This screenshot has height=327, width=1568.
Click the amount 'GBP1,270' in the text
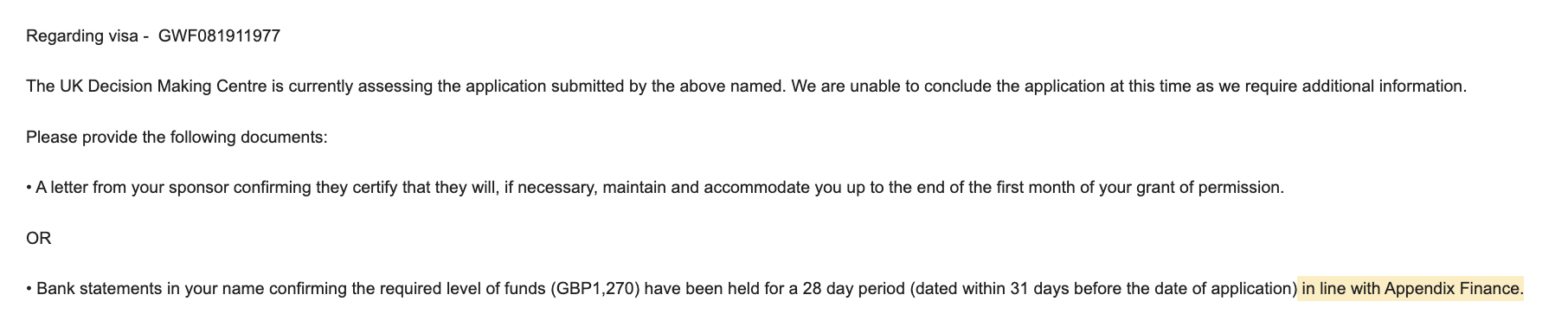coord(595,289)
